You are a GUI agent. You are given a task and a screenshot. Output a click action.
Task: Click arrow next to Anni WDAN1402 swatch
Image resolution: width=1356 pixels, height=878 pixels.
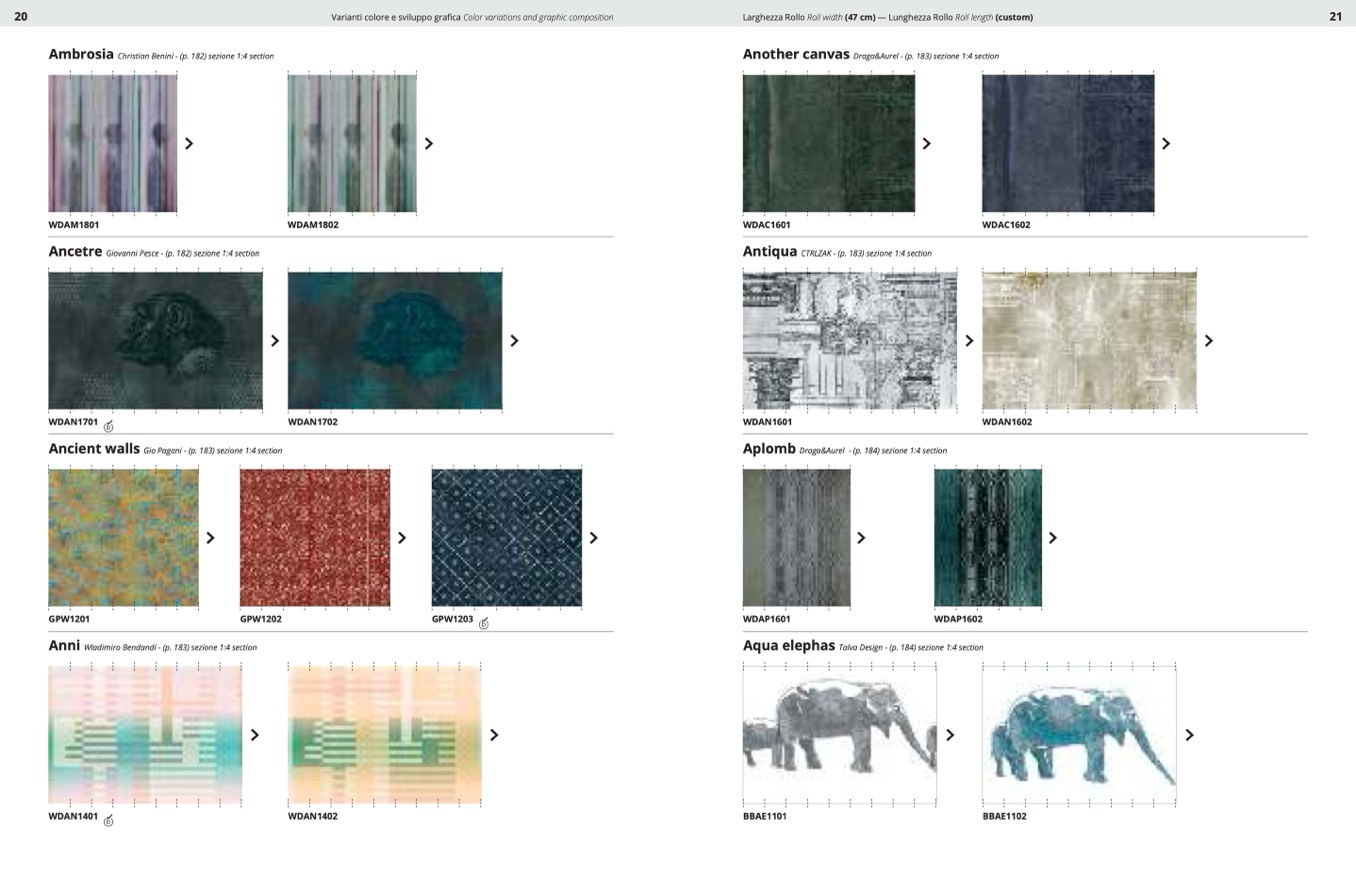494,735
